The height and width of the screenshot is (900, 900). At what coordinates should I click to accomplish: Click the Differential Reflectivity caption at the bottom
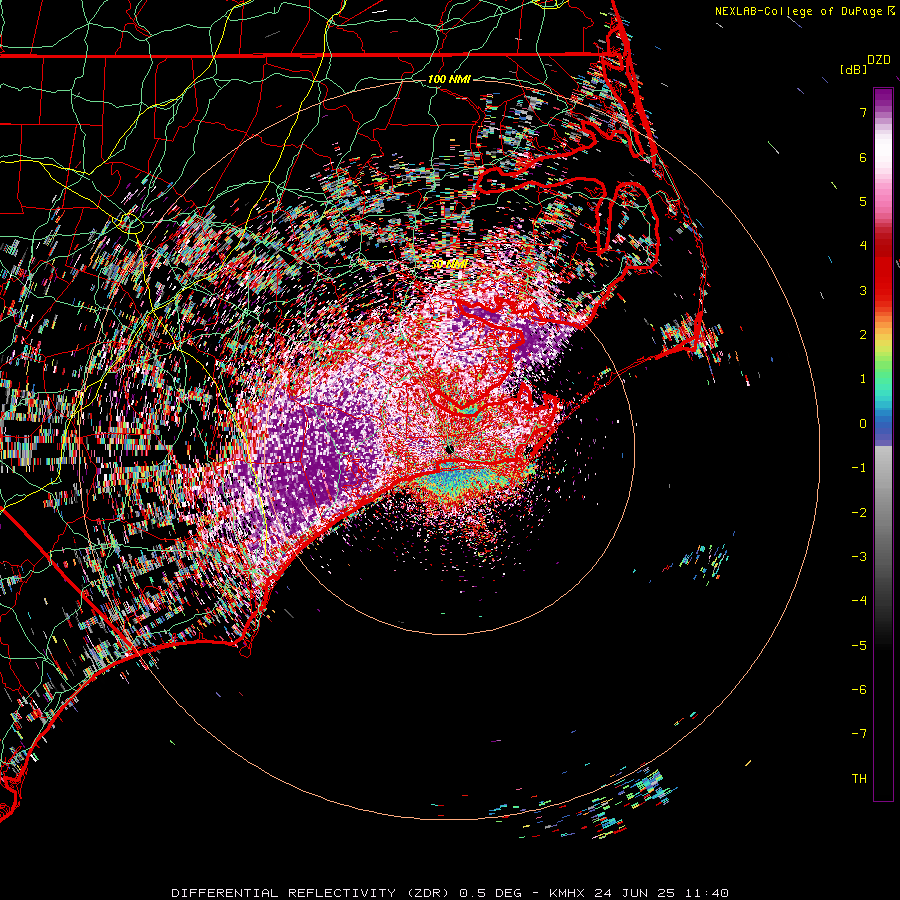(x=449, y=893)
